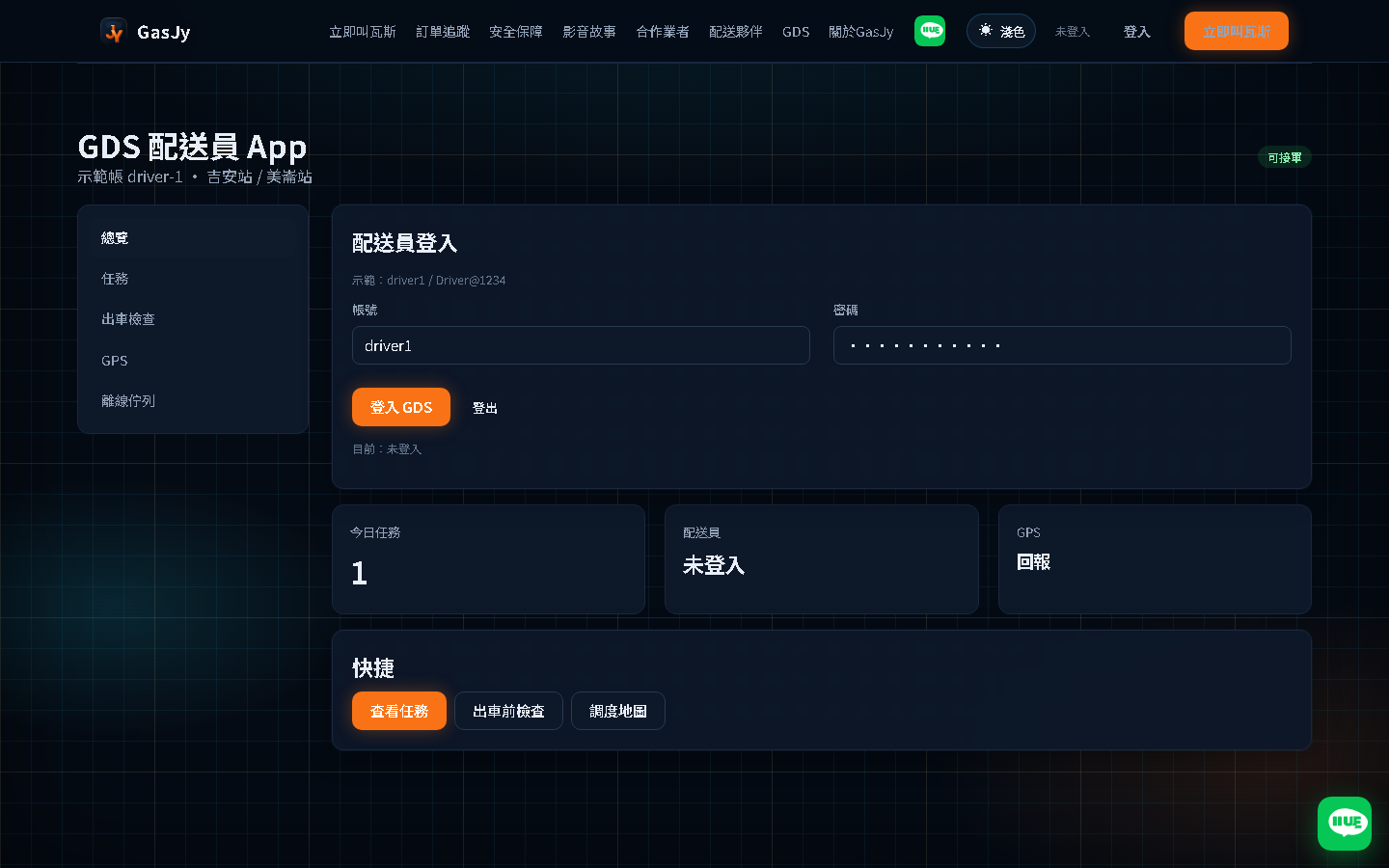This screenshot has height=868, width=1389.
Task: Open the 離線佇列 sidebar tab
Action: pyautogui.click(x=193, y=401)
